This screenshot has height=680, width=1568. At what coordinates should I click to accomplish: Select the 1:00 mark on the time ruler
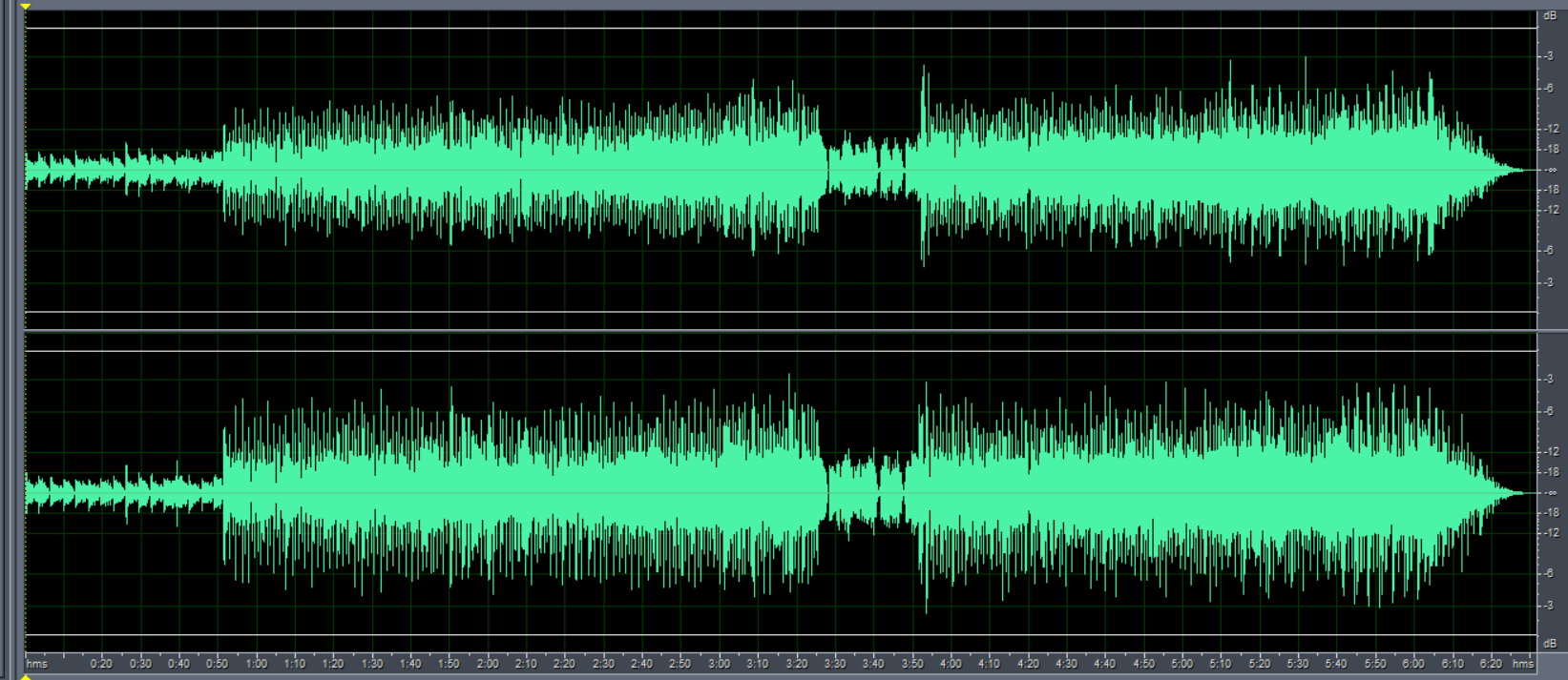point(256,664)
